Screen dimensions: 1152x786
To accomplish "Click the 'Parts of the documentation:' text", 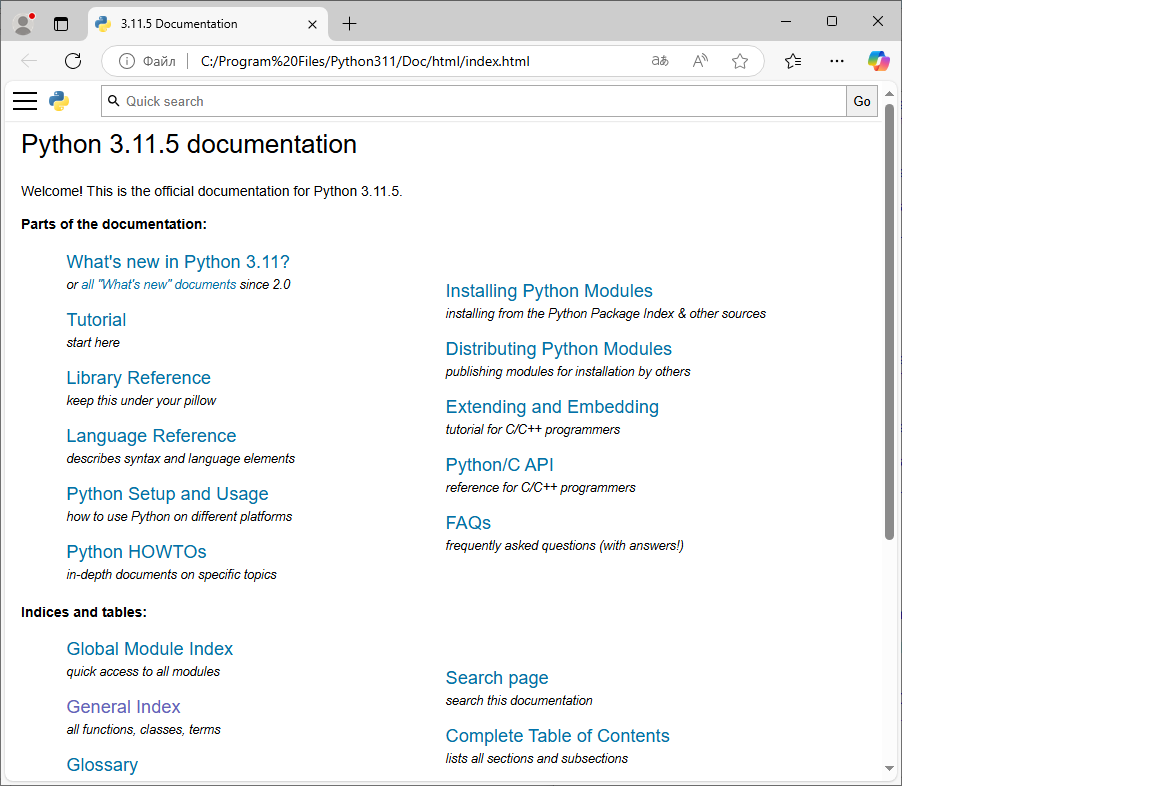I will coord(114,225).
